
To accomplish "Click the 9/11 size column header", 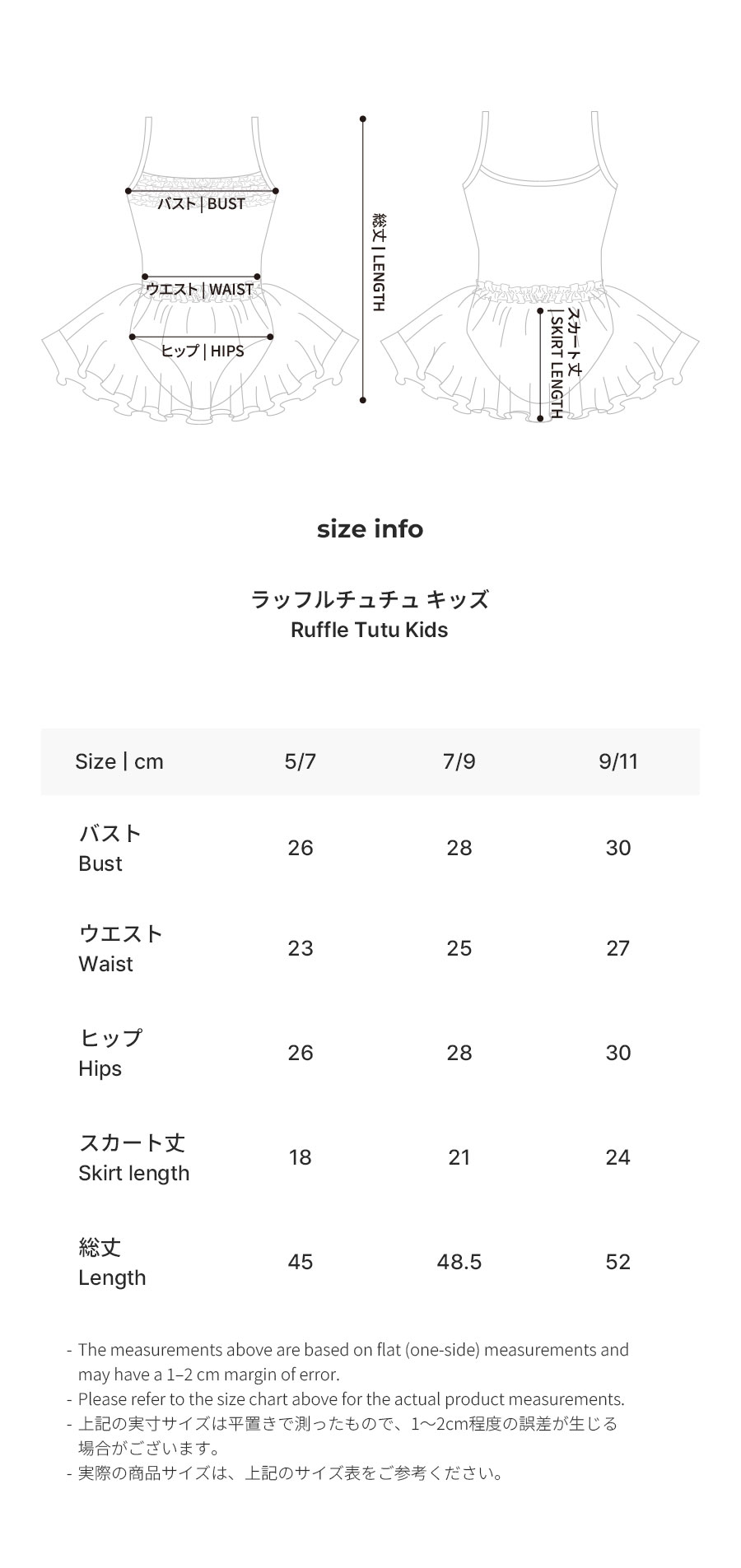I will click(618, 761).
